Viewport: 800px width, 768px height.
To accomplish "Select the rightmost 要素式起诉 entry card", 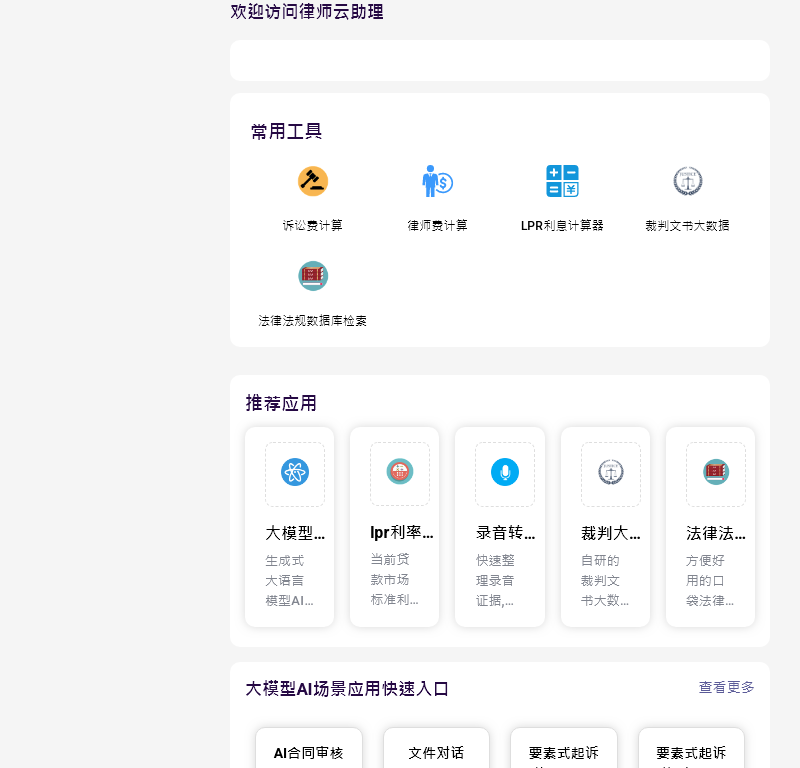I will pos(690,752).
